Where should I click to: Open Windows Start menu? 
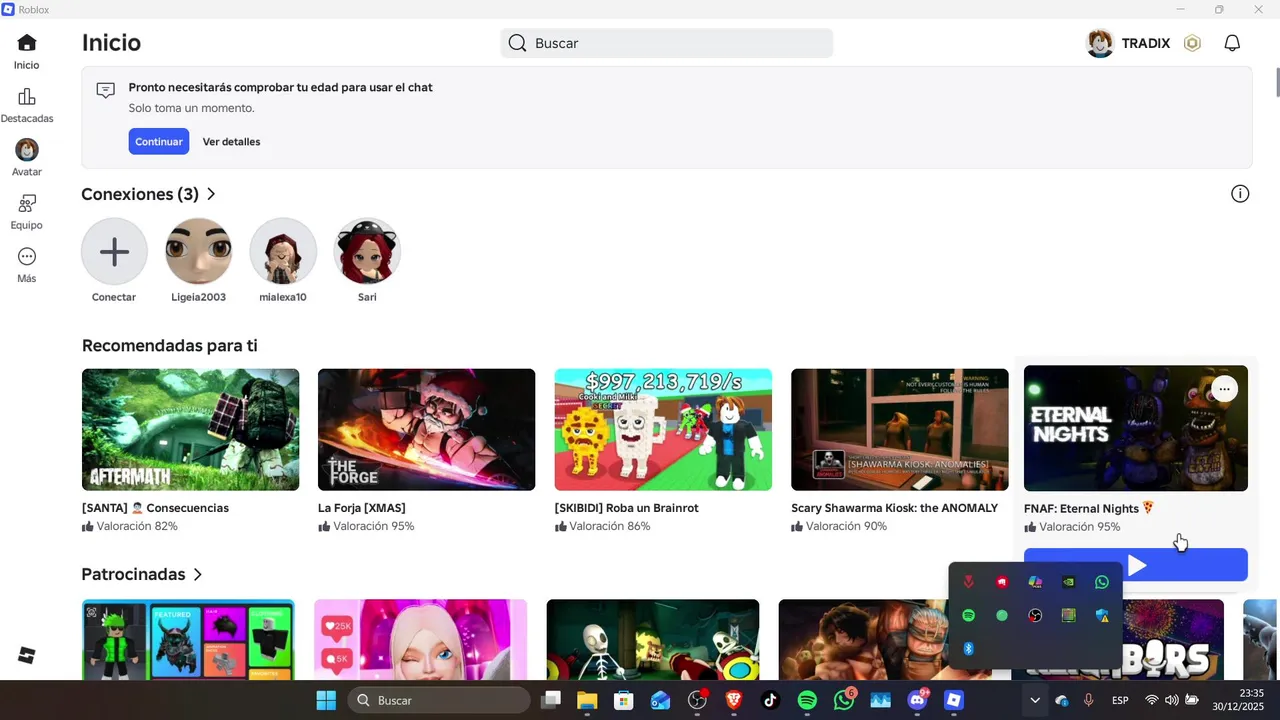(x=326, y=700)
